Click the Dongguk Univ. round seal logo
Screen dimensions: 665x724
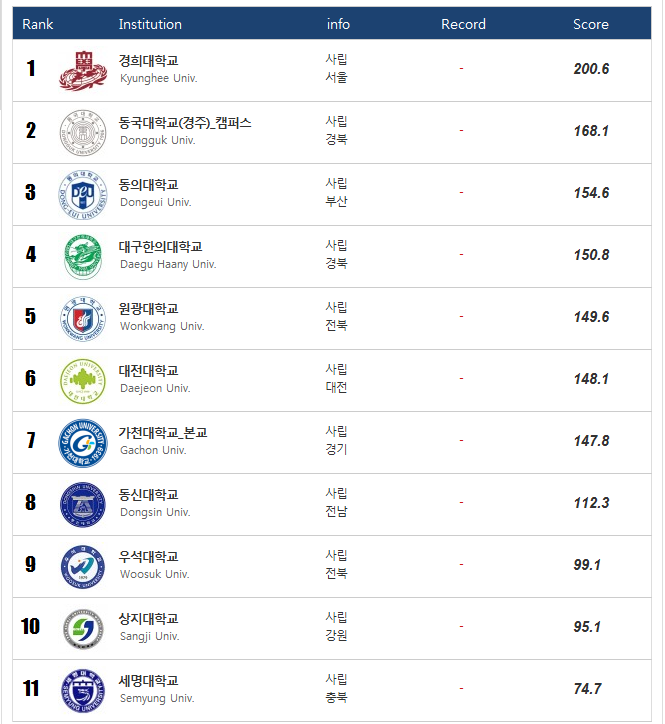point(82,131)
